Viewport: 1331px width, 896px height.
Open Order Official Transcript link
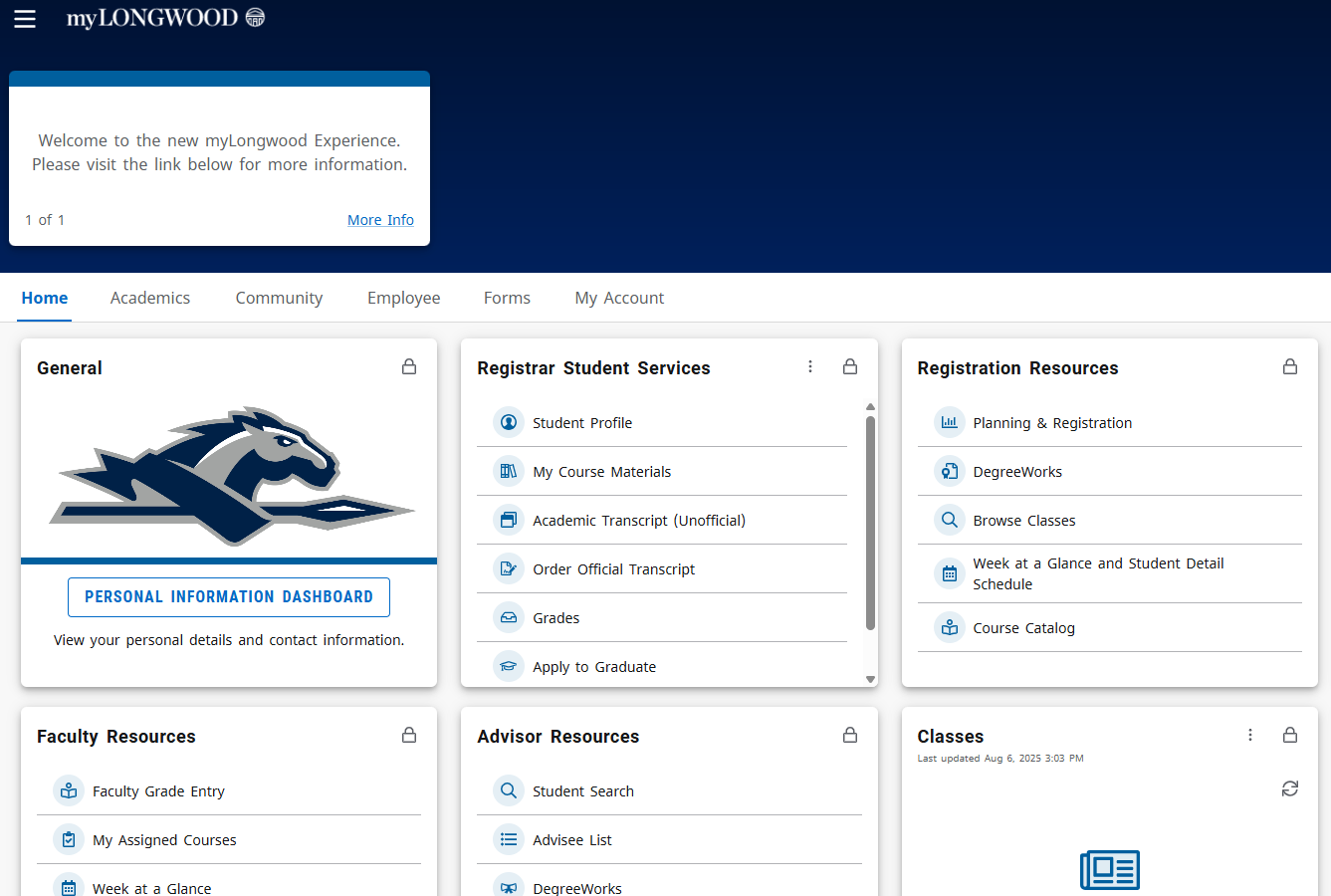(613, 569)
